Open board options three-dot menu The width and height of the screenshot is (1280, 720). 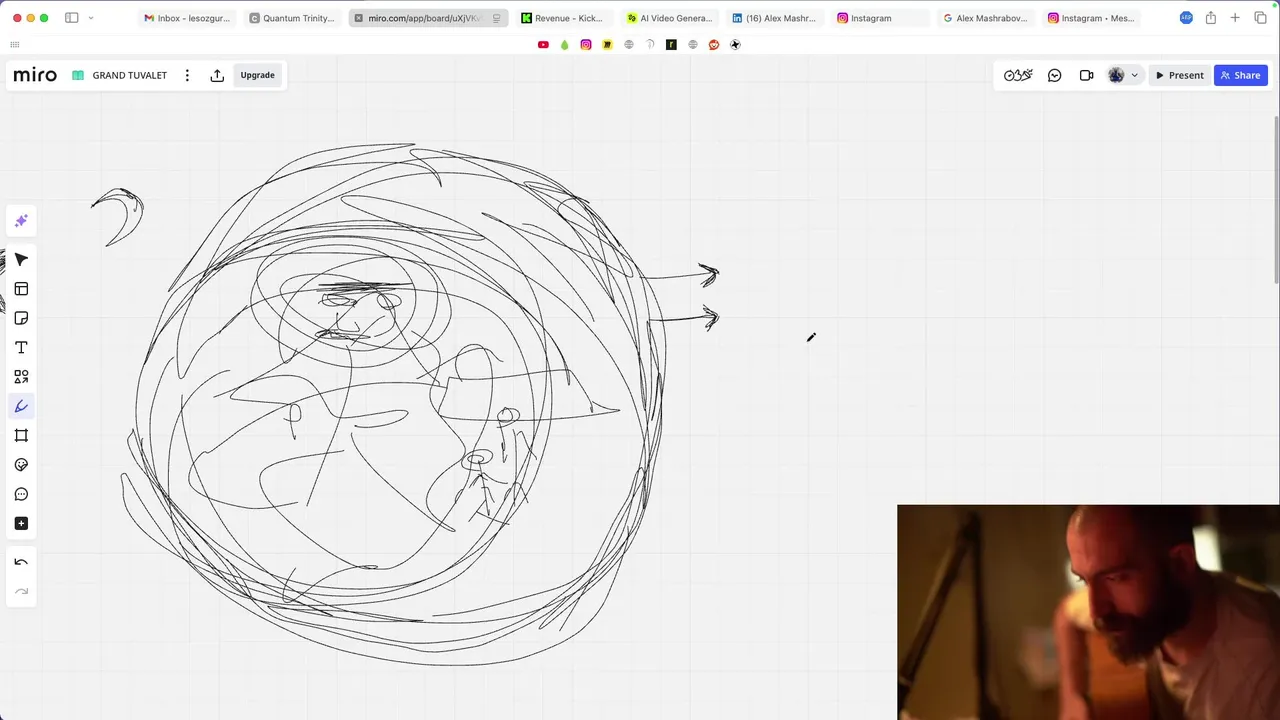point(187,75)
